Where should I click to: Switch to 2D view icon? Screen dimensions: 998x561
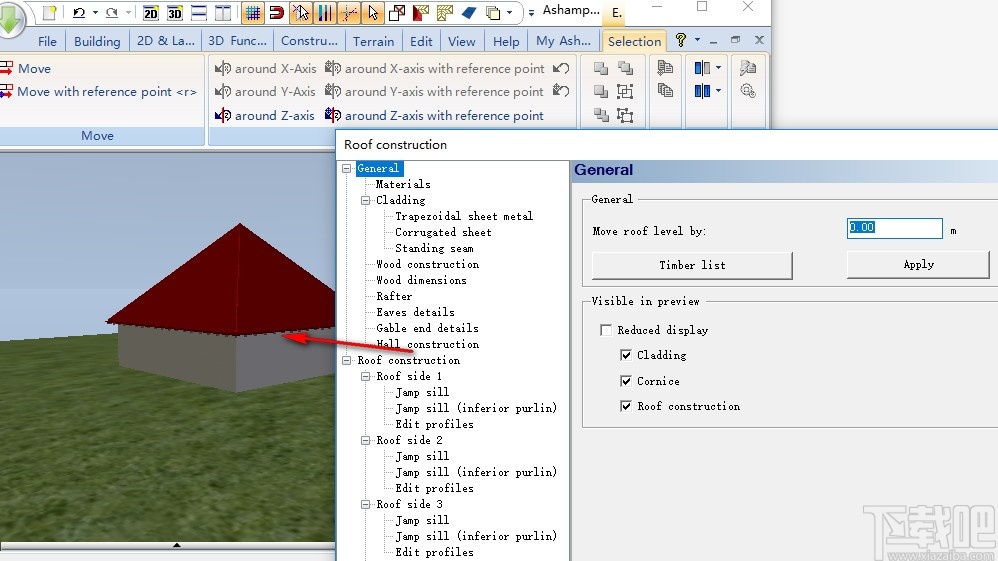coord(151,12)
